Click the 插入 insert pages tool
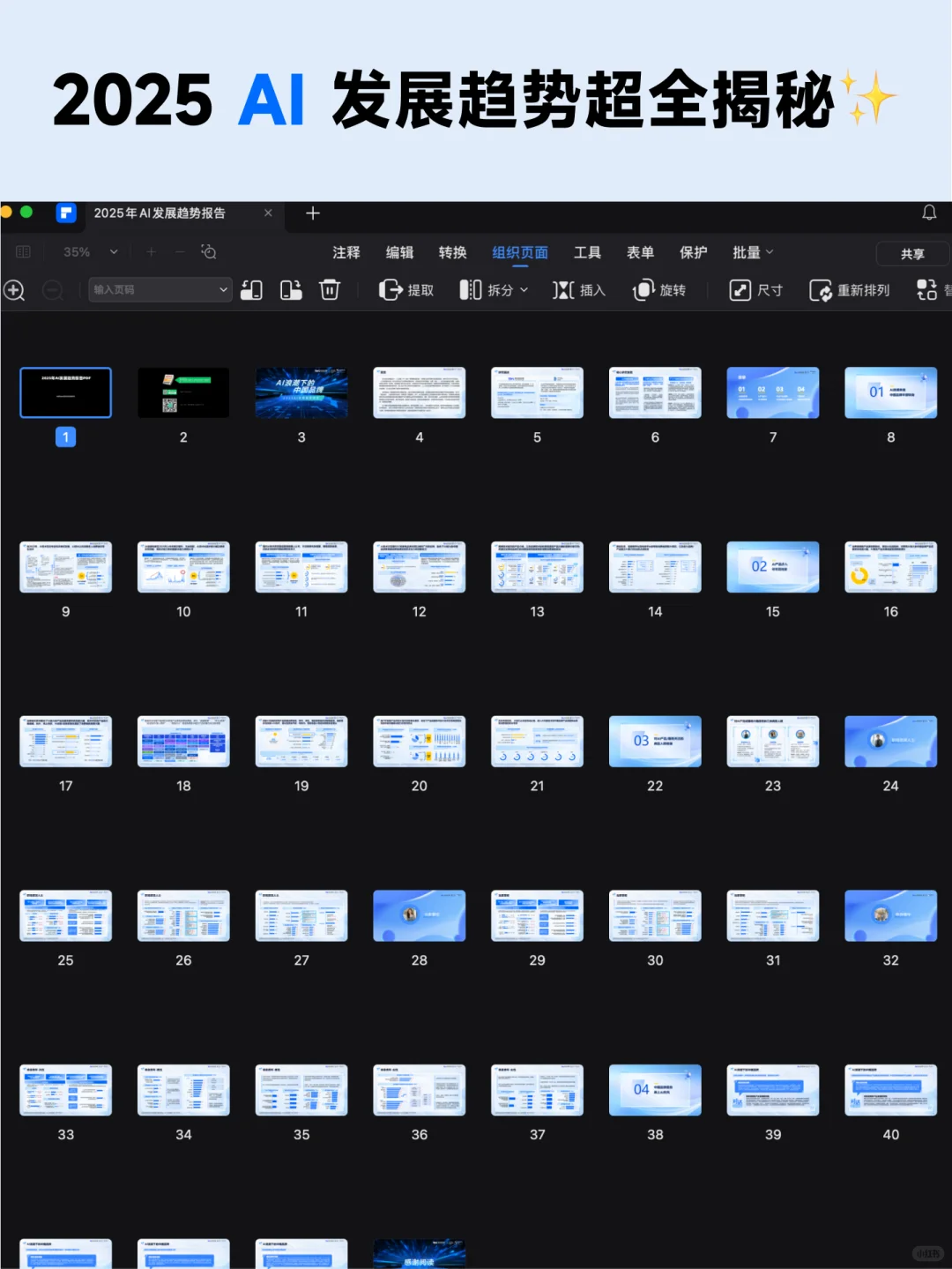 579,290
